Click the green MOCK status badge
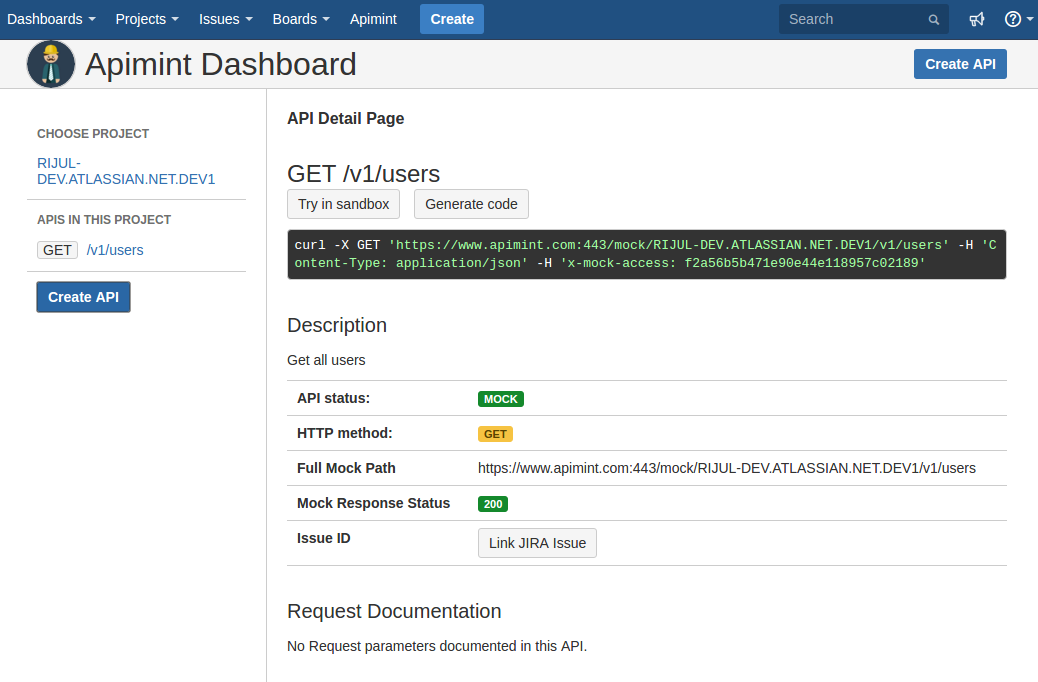The width and height of the screenshot is (1038, 682). (501, 399)
